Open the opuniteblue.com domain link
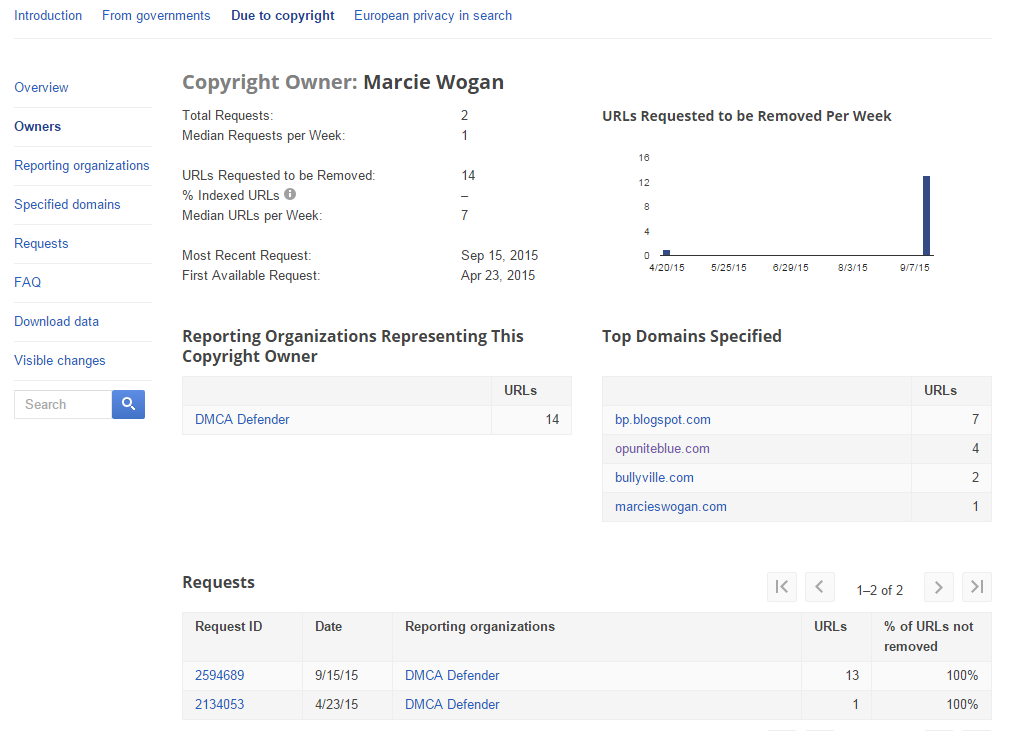The width and height of the screenshot is (1014, 731). tap(662, 449)
